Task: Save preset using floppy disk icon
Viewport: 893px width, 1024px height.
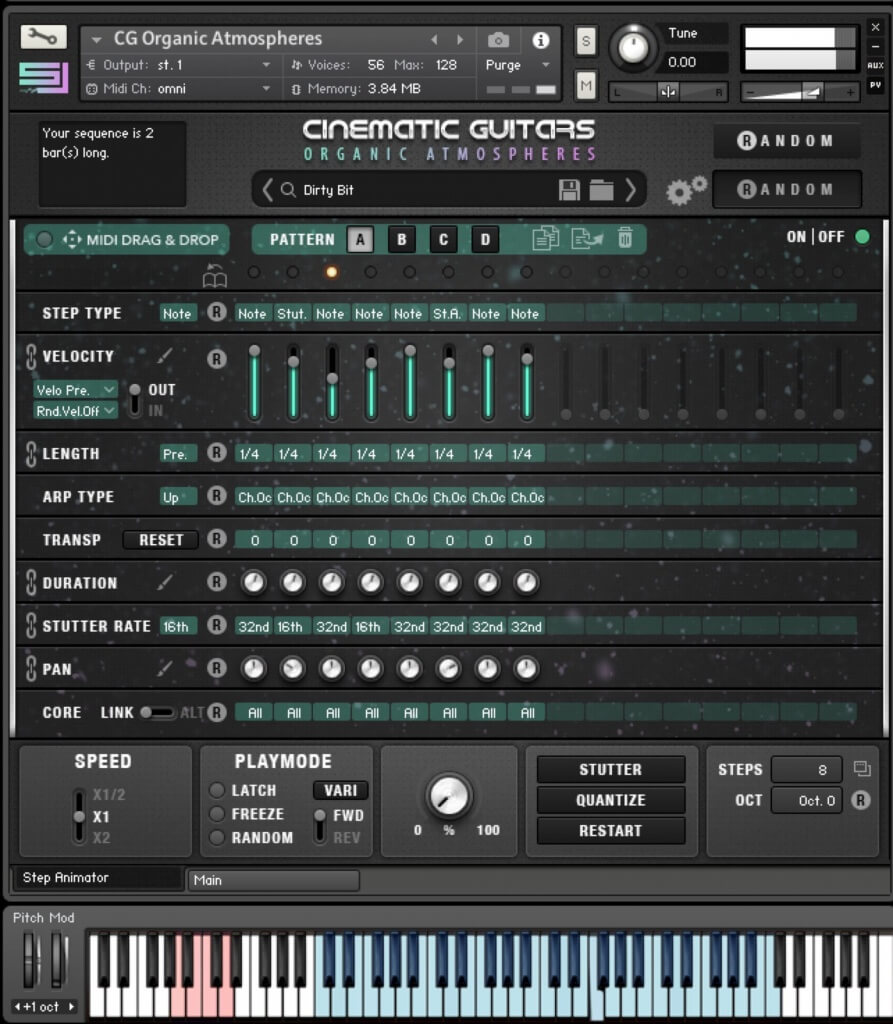Action: tap(569, 190)
